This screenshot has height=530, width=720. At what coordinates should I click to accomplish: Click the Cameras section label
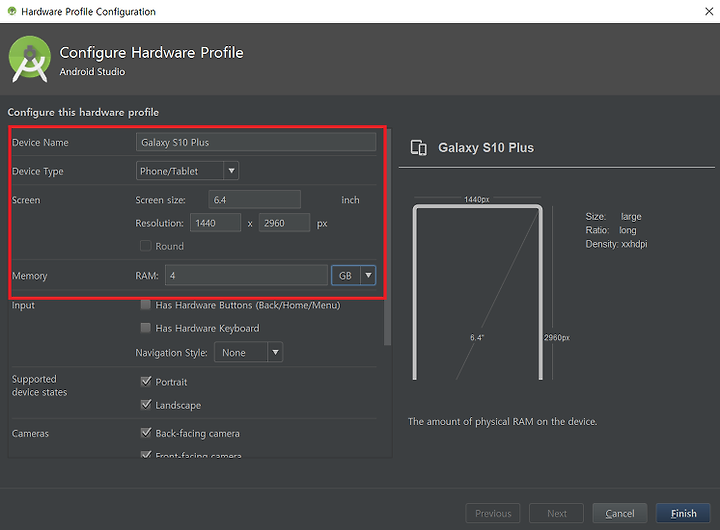click(30, 433)
